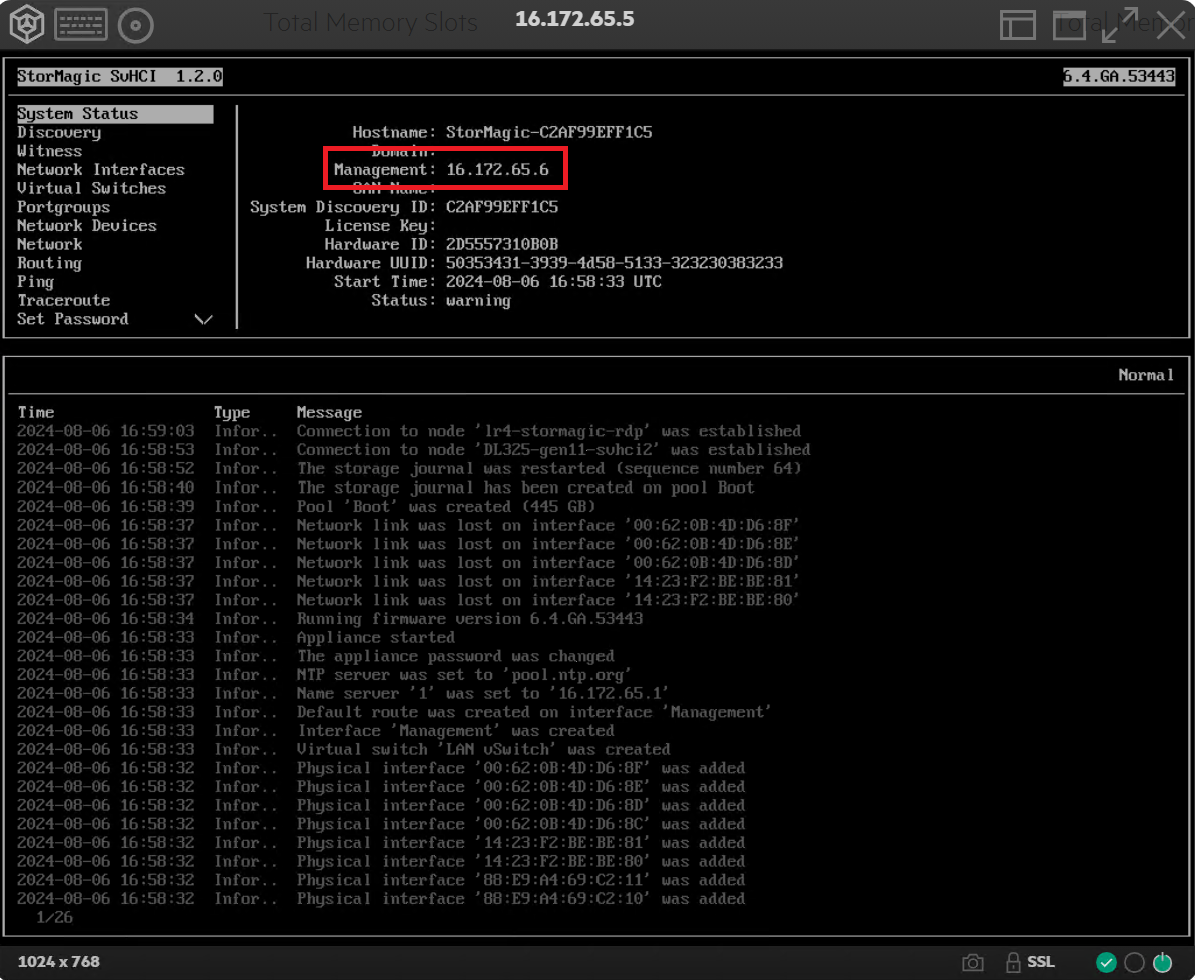The image size is (1195, 980).
Task: Select System Status in the menu
Action: tap(114, 114)
